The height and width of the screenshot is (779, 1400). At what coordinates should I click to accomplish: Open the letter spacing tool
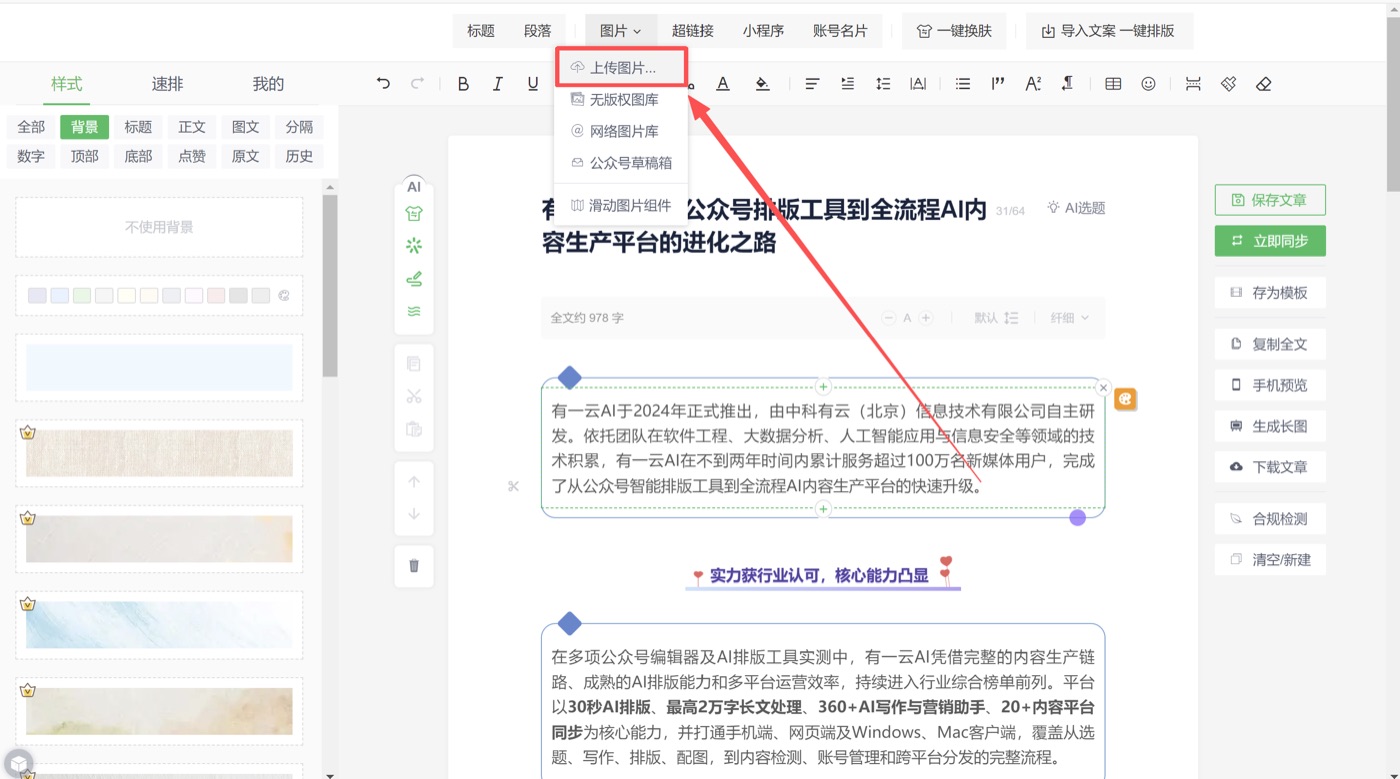[x=918, y=84]
